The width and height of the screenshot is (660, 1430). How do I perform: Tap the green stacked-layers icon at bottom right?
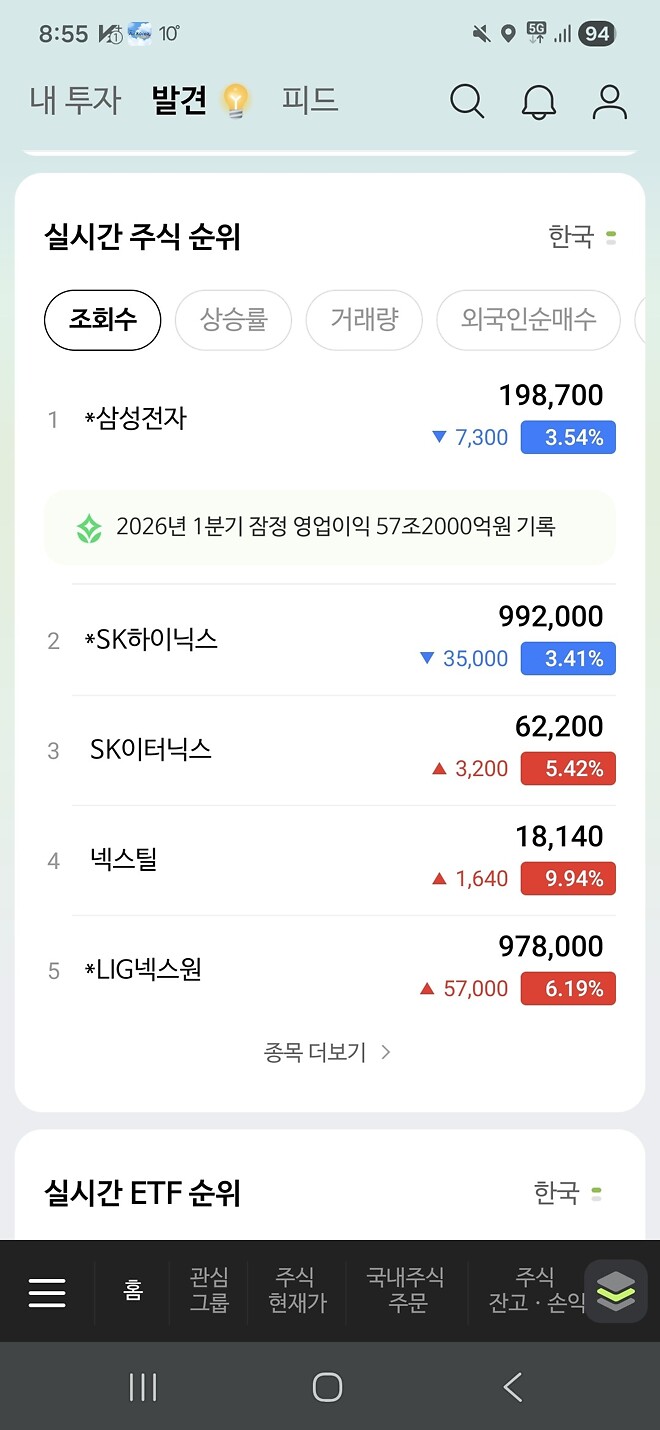tap(615, 1291)
